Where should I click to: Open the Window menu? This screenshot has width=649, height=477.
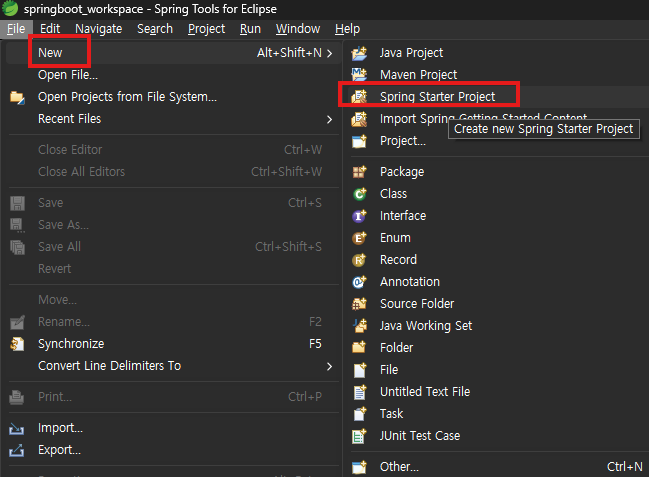pos(298,29)
